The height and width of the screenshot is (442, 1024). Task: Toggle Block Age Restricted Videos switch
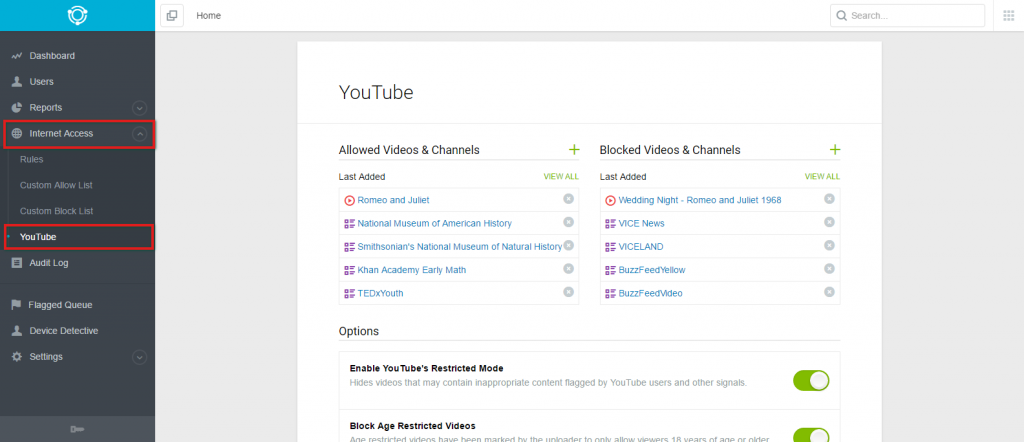(811, 435)
